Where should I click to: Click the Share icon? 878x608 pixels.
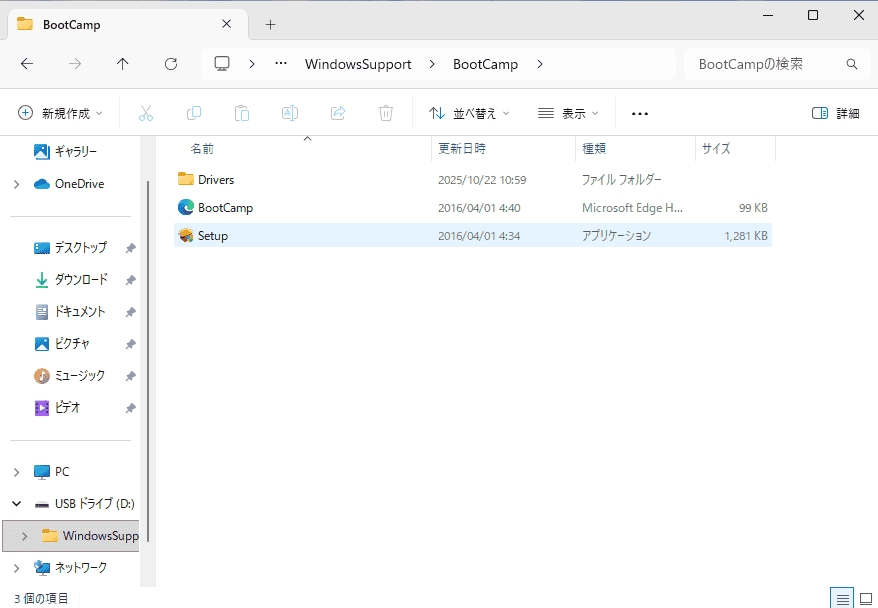(x=338, y=113)
